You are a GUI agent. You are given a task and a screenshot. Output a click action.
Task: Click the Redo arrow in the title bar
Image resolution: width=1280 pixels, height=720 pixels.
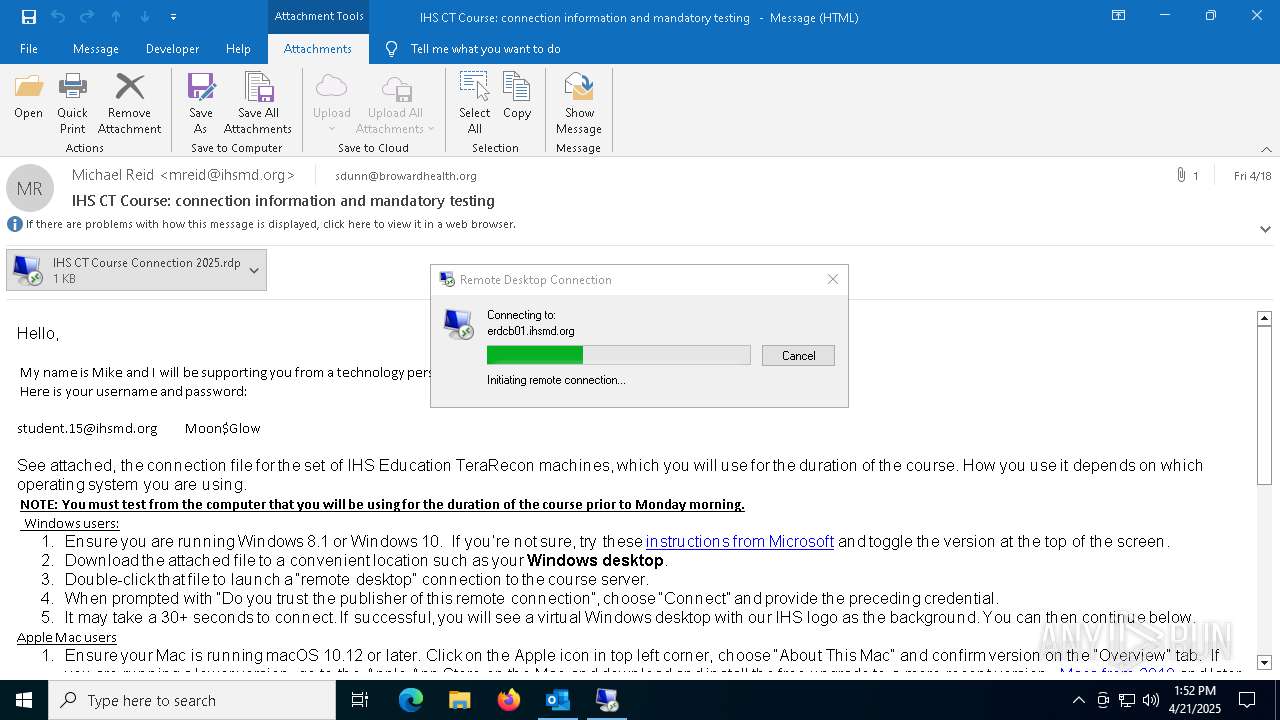[x=87, y=17]
